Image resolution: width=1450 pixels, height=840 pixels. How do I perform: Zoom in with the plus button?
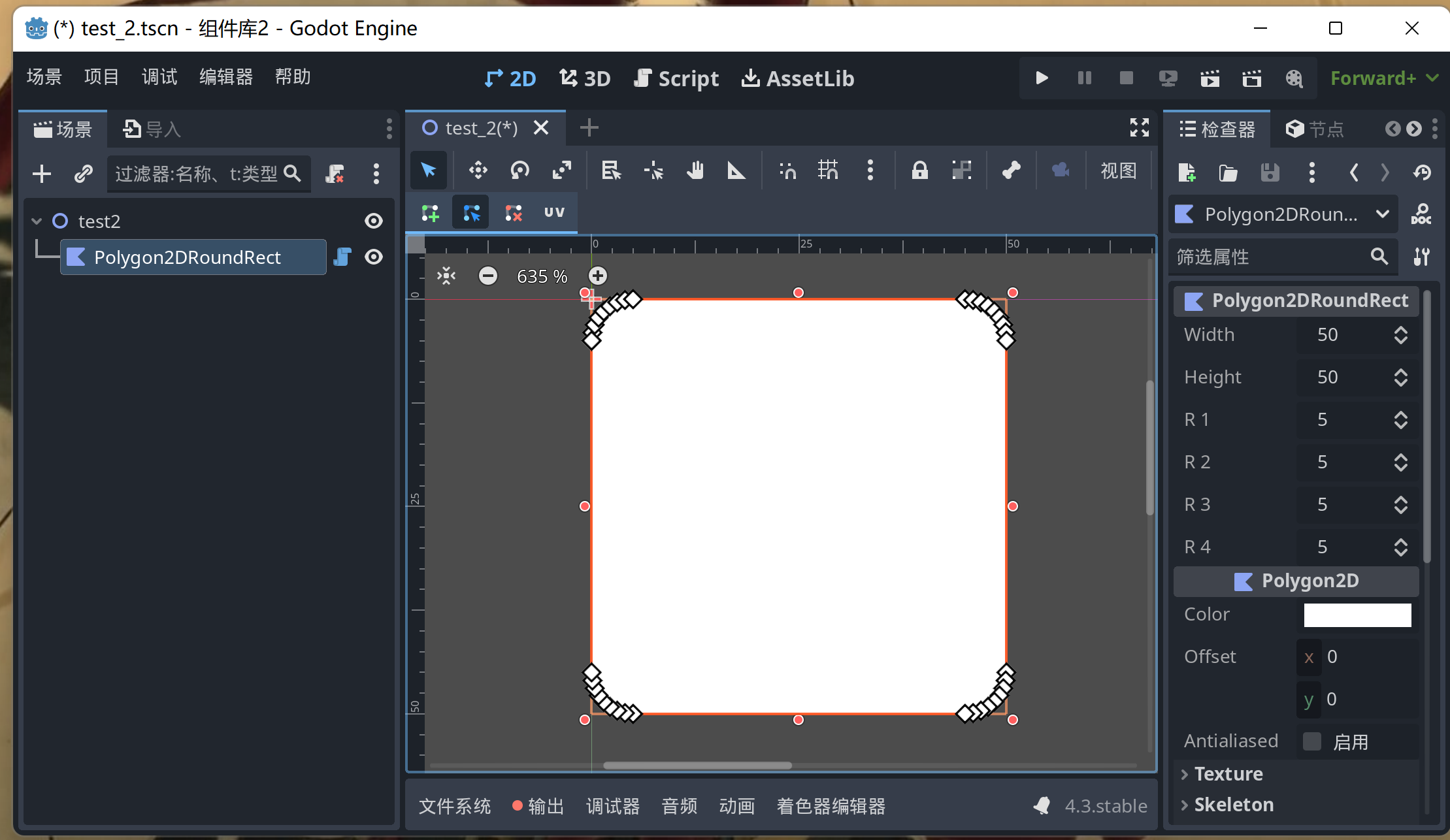[x=598, y=276]
